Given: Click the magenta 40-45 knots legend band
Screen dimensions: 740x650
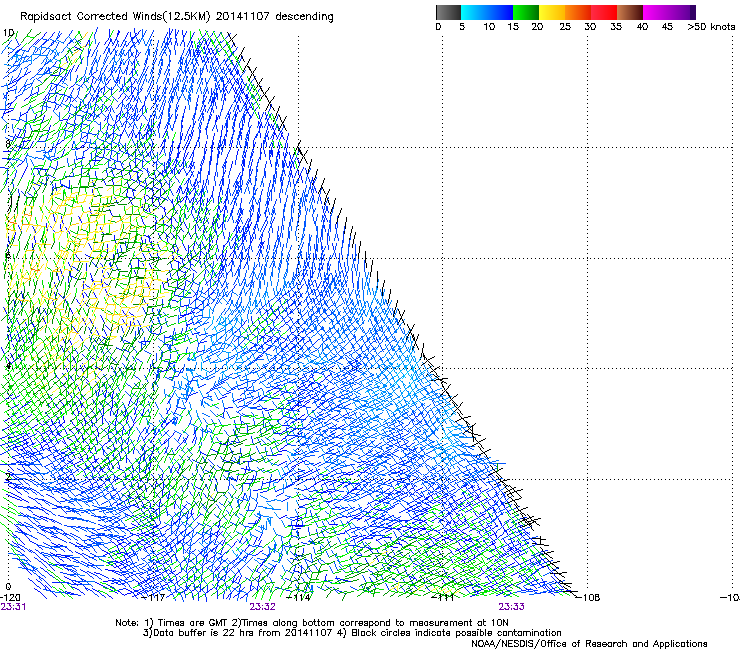Looking at the screenshot, I should tap(656, 12).
